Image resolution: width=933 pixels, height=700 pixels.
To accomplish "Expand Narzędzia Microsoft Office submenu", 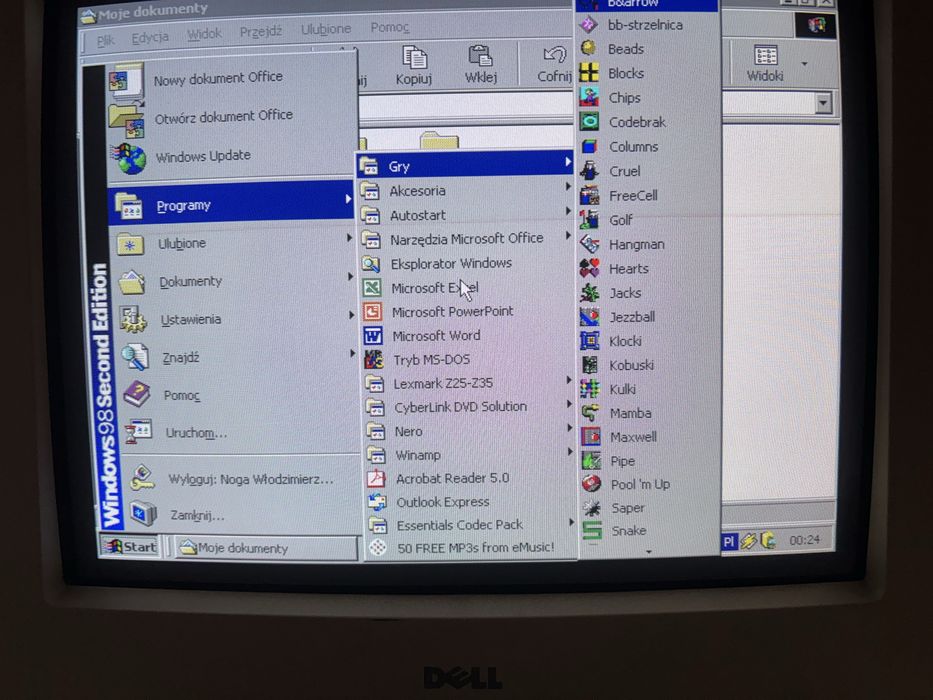I will click(x=466, y=239).
